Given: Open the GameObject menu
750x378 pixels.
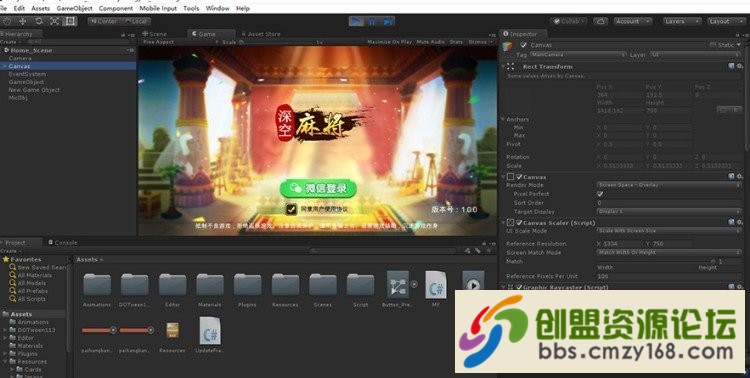Looking at the screenshot, I should (x=75, y=8).
